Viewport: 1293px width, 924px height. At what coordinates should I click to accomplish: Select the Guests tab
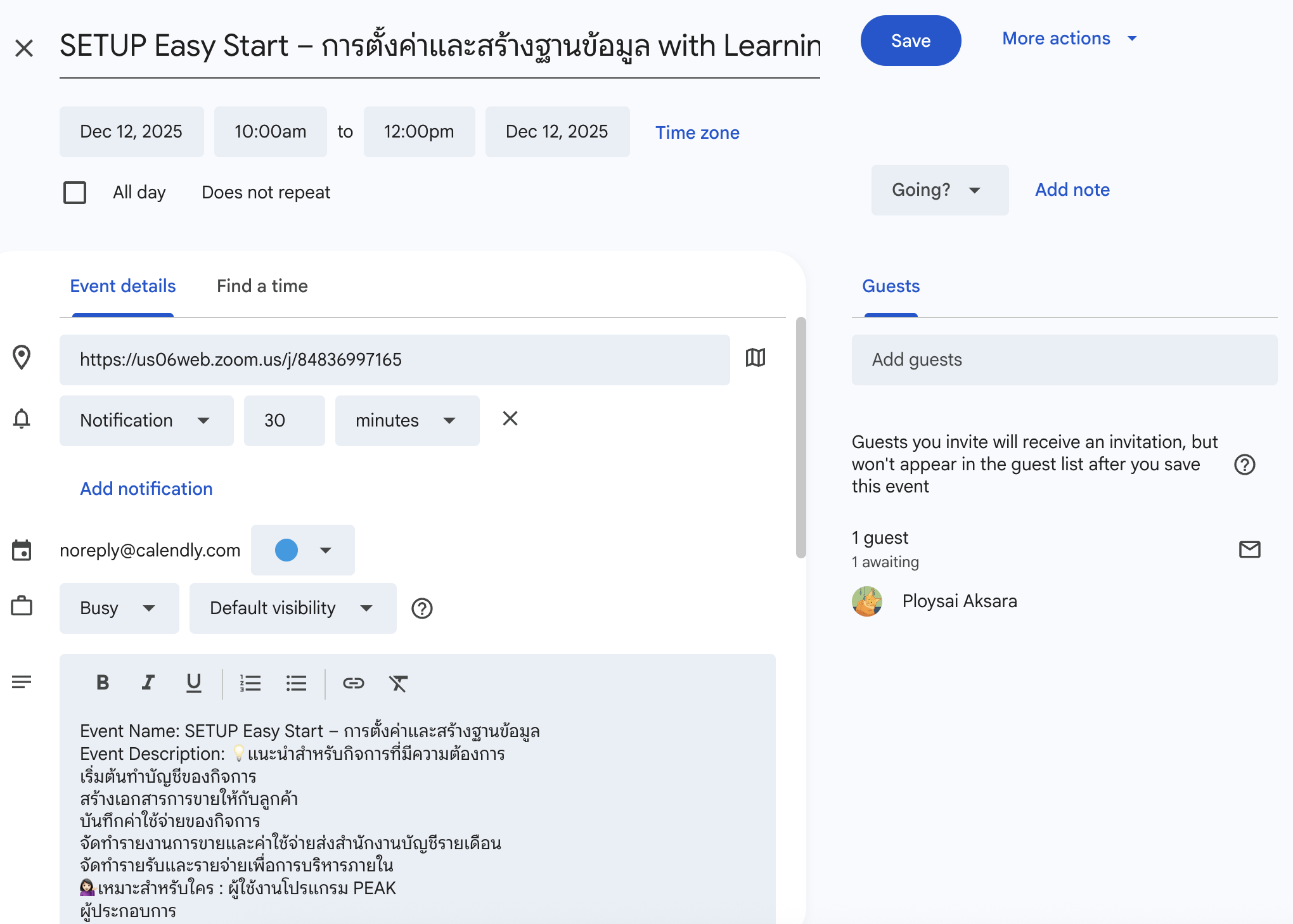tap(891, 286)
